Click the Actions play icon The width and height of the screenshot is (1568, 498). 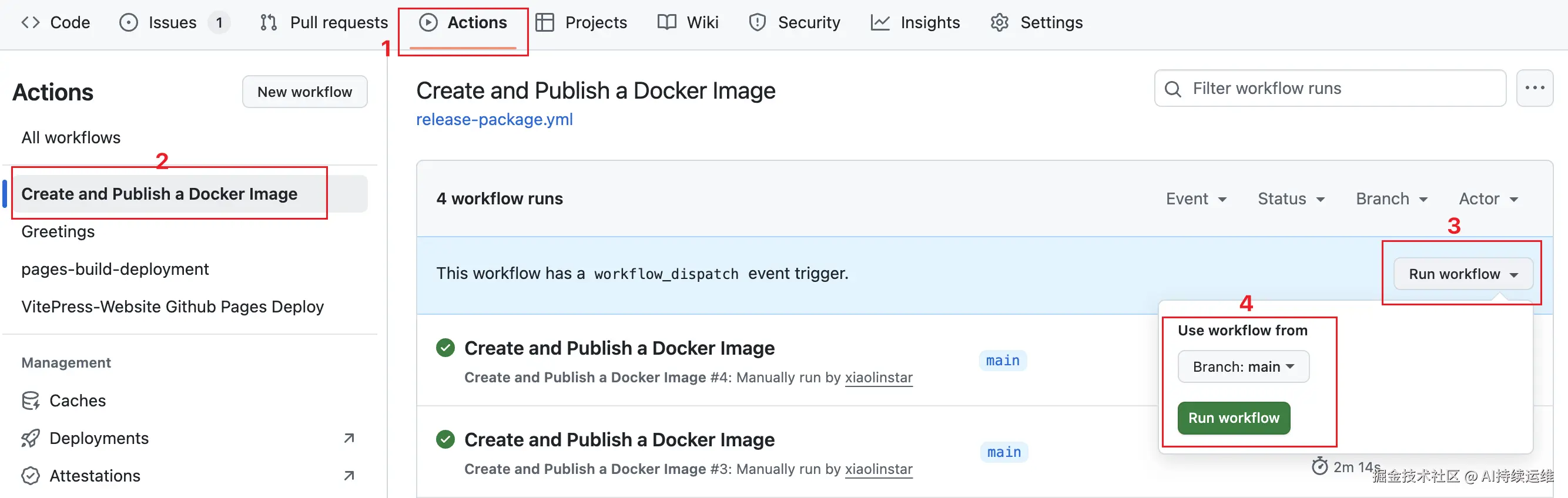428,22
